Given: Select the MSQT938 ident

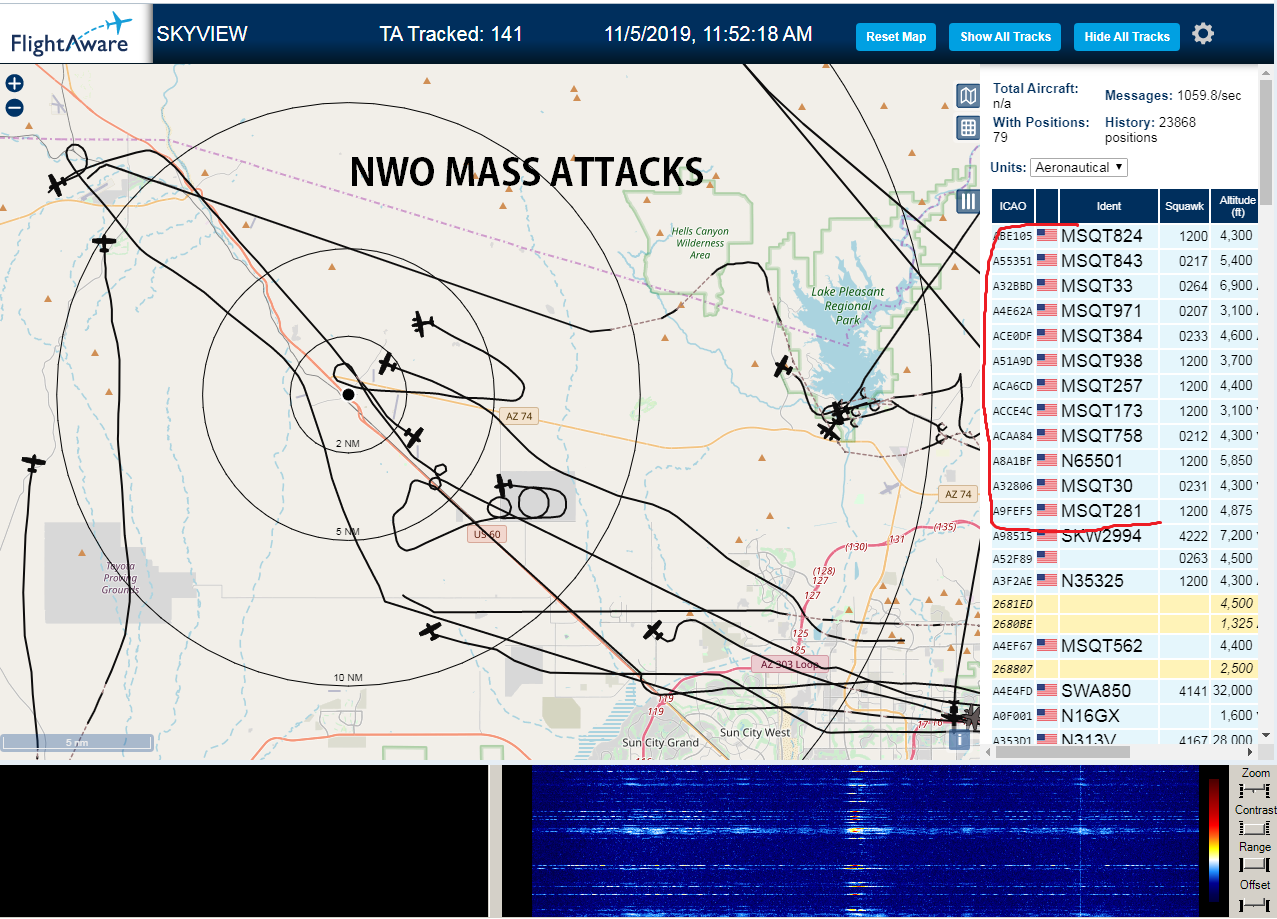Looking at the screenshot, I should [x=1101, y=361].
